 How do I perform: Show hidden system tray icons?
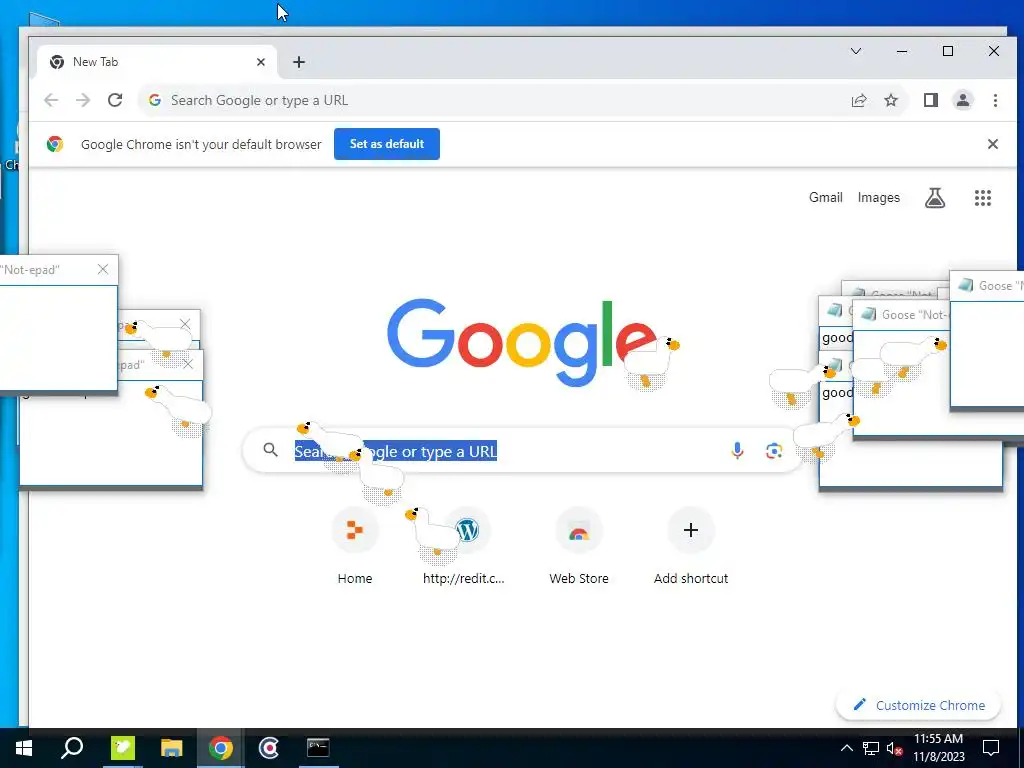pyautogui.click(x=846, y=748)
